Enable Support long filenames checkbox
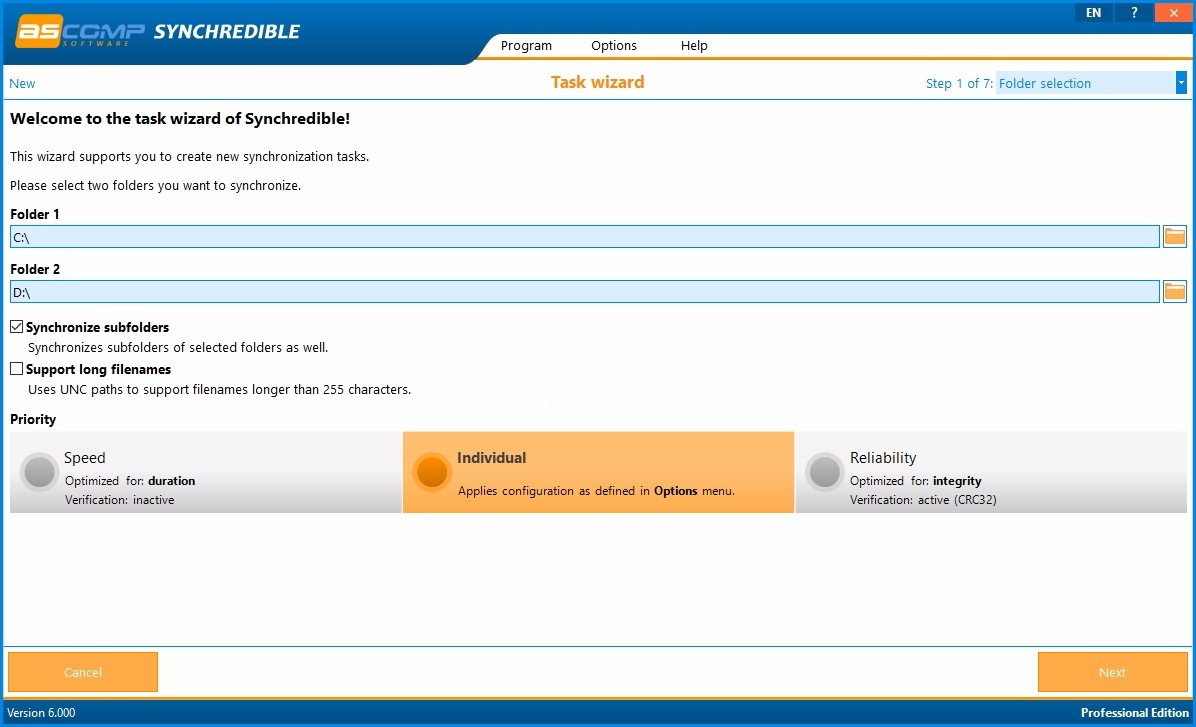The image size is (1196, 727). [17, 368]
